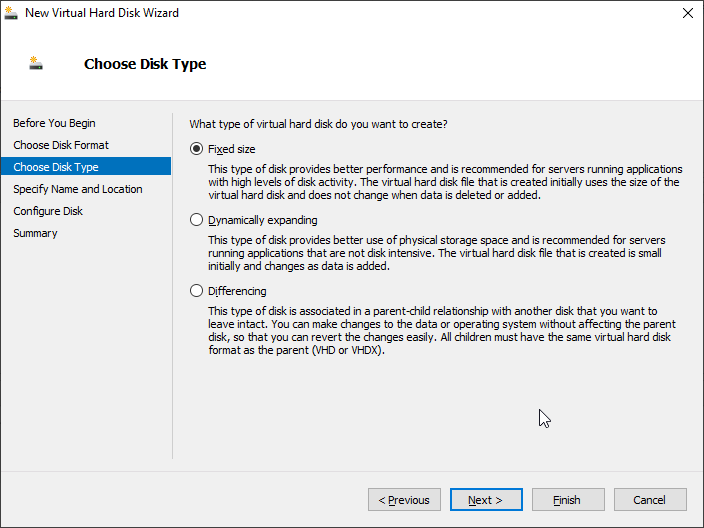The width and height of the screenshot is (704, 528).
Task: Select the Fixed size radio button
Action: pyautogui.click(x=196, y=149)
